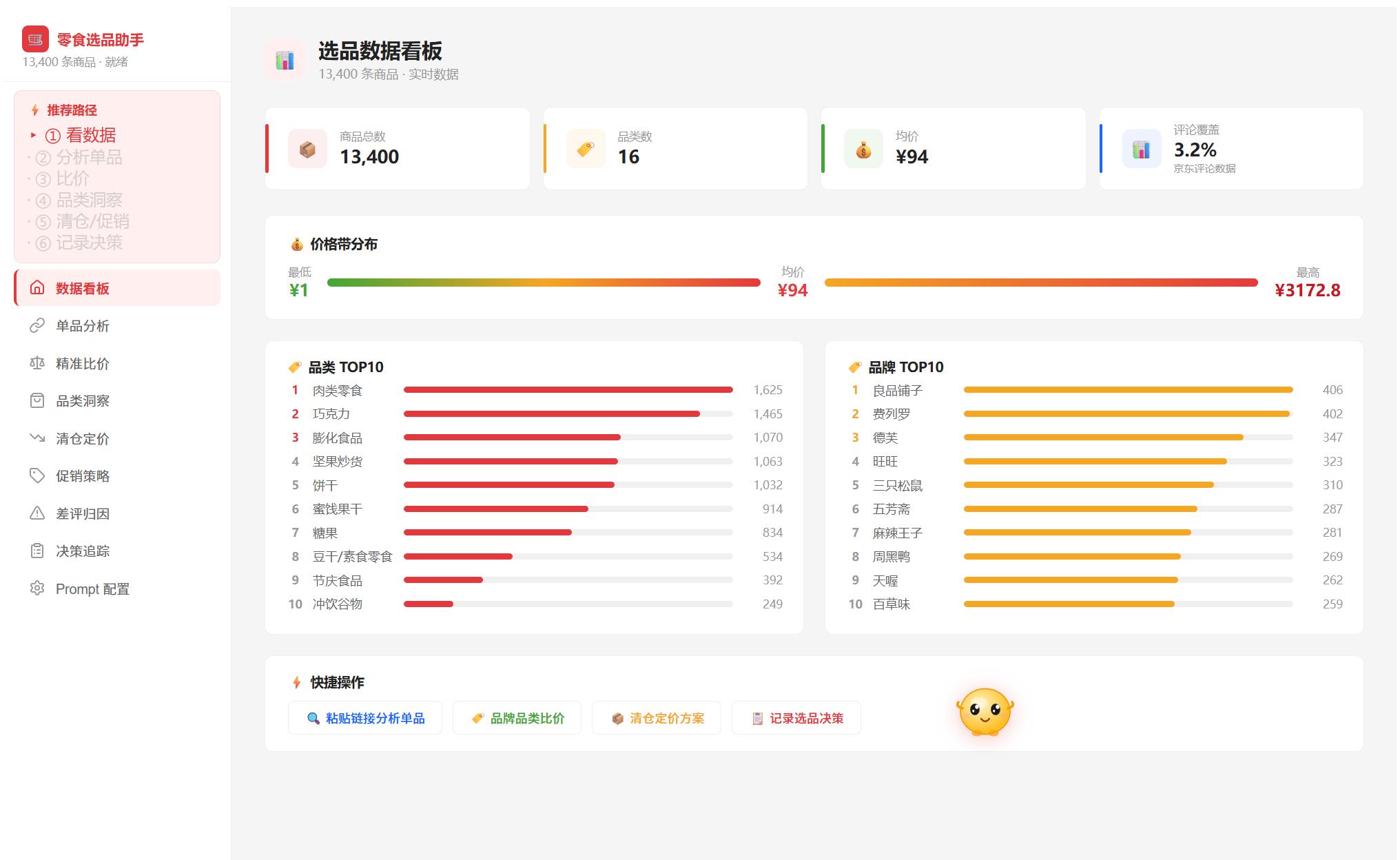Click the notepad icon on 记录选品决策 button
The height and width of the screenshot is (860, 1400).
coord(757,719)
